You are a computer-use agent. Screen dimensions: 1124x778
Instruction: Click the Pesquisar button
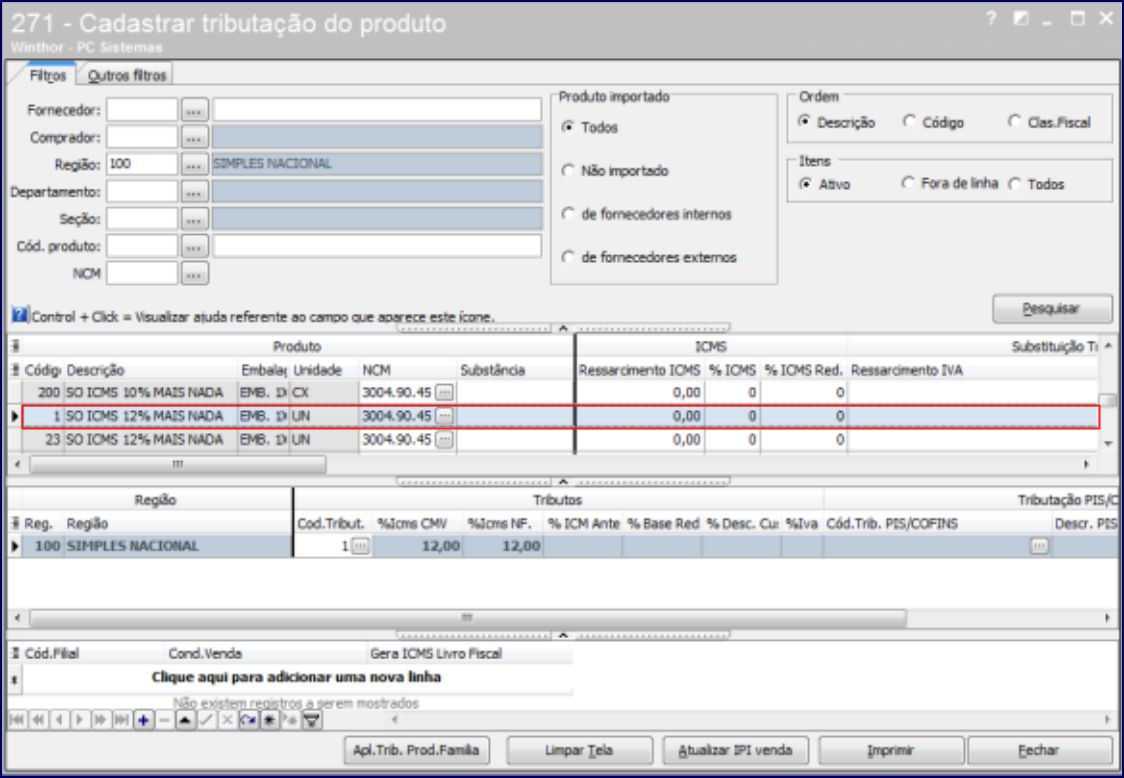point(1052,308)
